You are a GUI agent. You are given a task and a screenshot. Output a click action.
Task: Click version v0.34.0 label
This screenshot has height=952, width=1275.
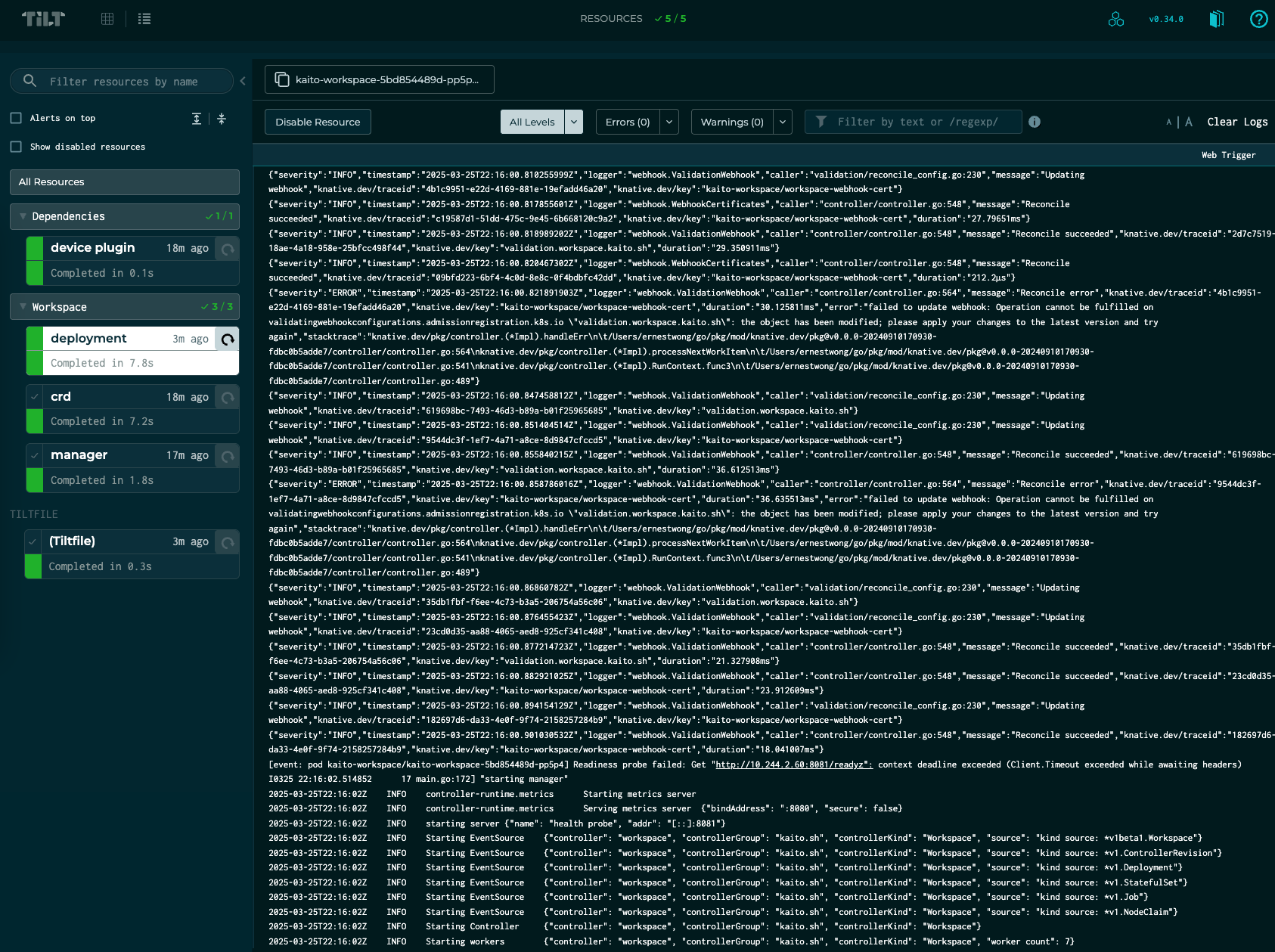[x=1166, y=19]
